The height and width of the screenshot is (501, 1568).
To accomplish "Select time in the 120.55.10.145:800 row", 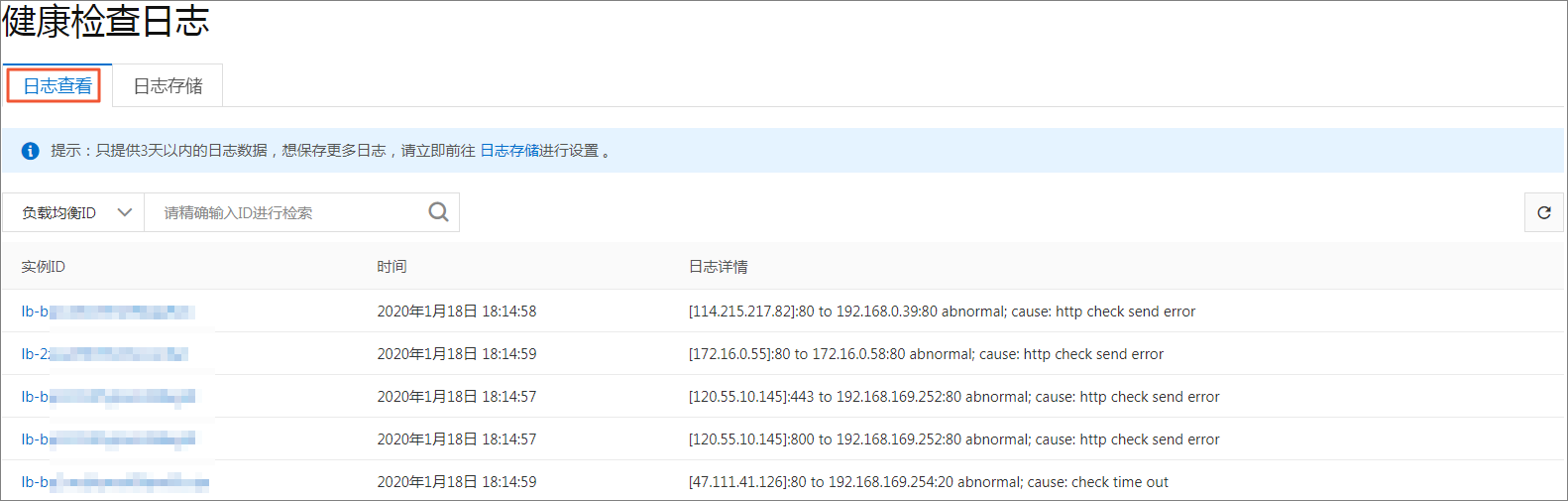I will pos(457,439).
